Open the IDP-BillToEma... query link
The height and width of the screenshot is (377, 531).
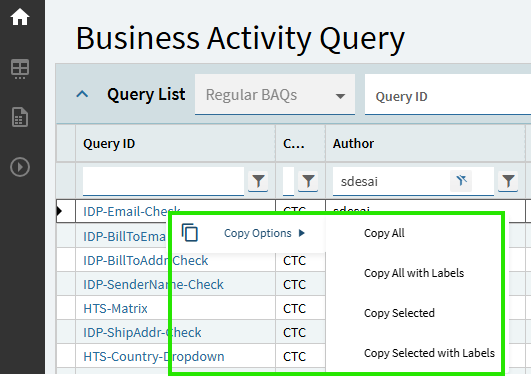click(124, 236)
